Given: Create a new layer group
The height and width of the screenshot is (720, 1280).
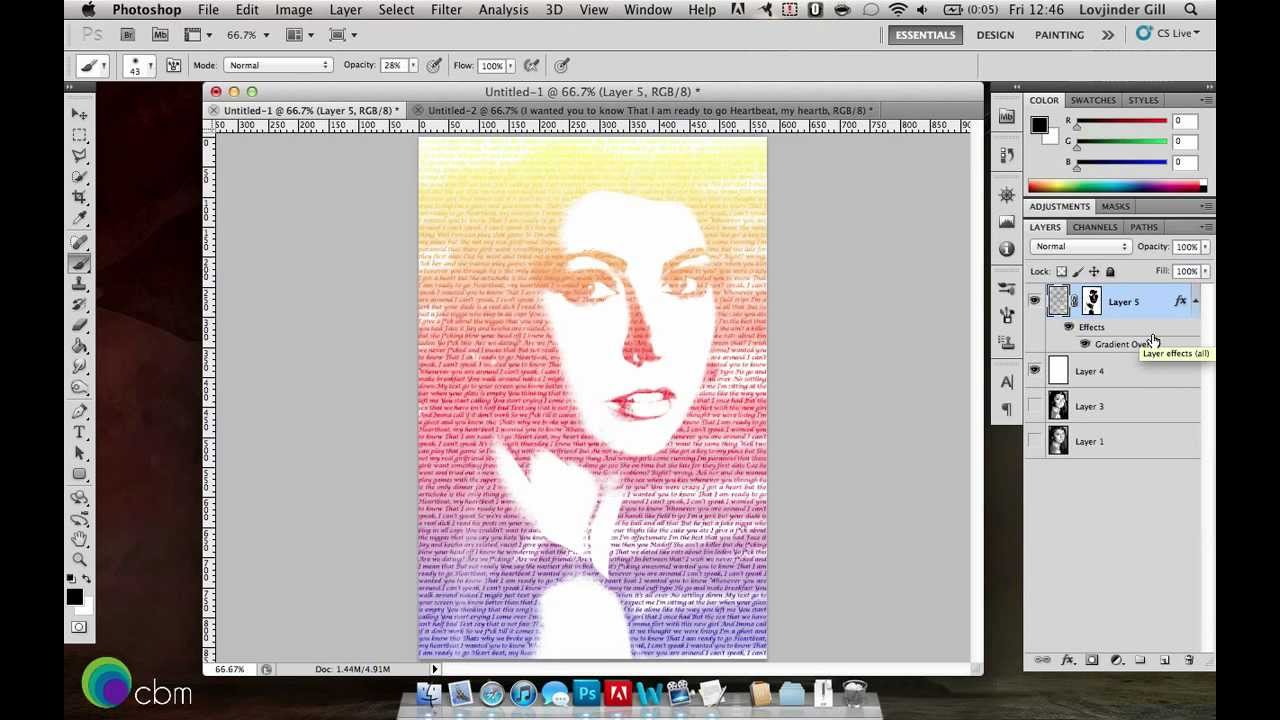Looking at the screenshot, I should [1140, 660].
